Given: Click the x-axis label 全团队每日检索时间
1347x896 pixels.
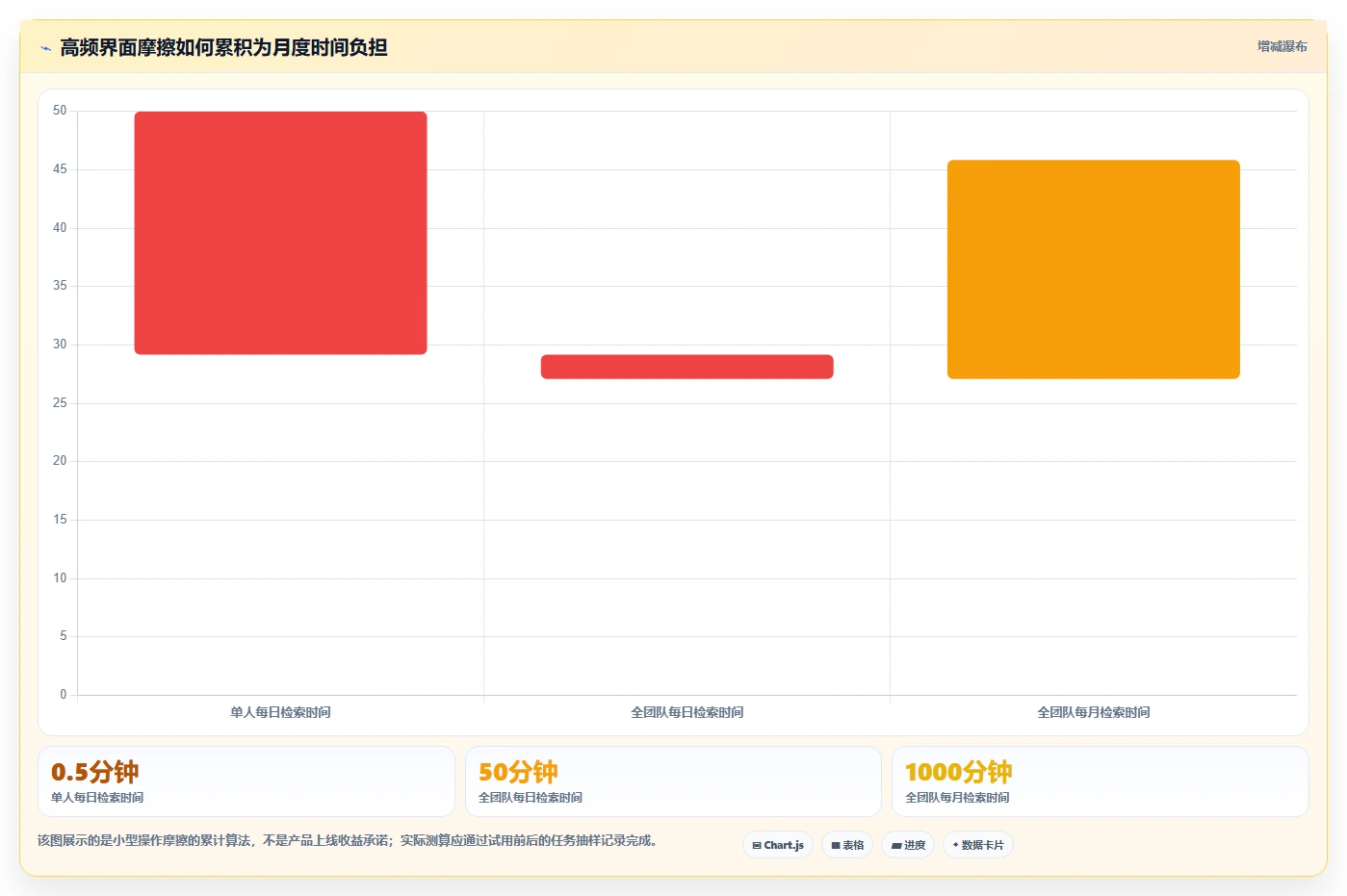Looking at the screenshot, I should point(686,712).
